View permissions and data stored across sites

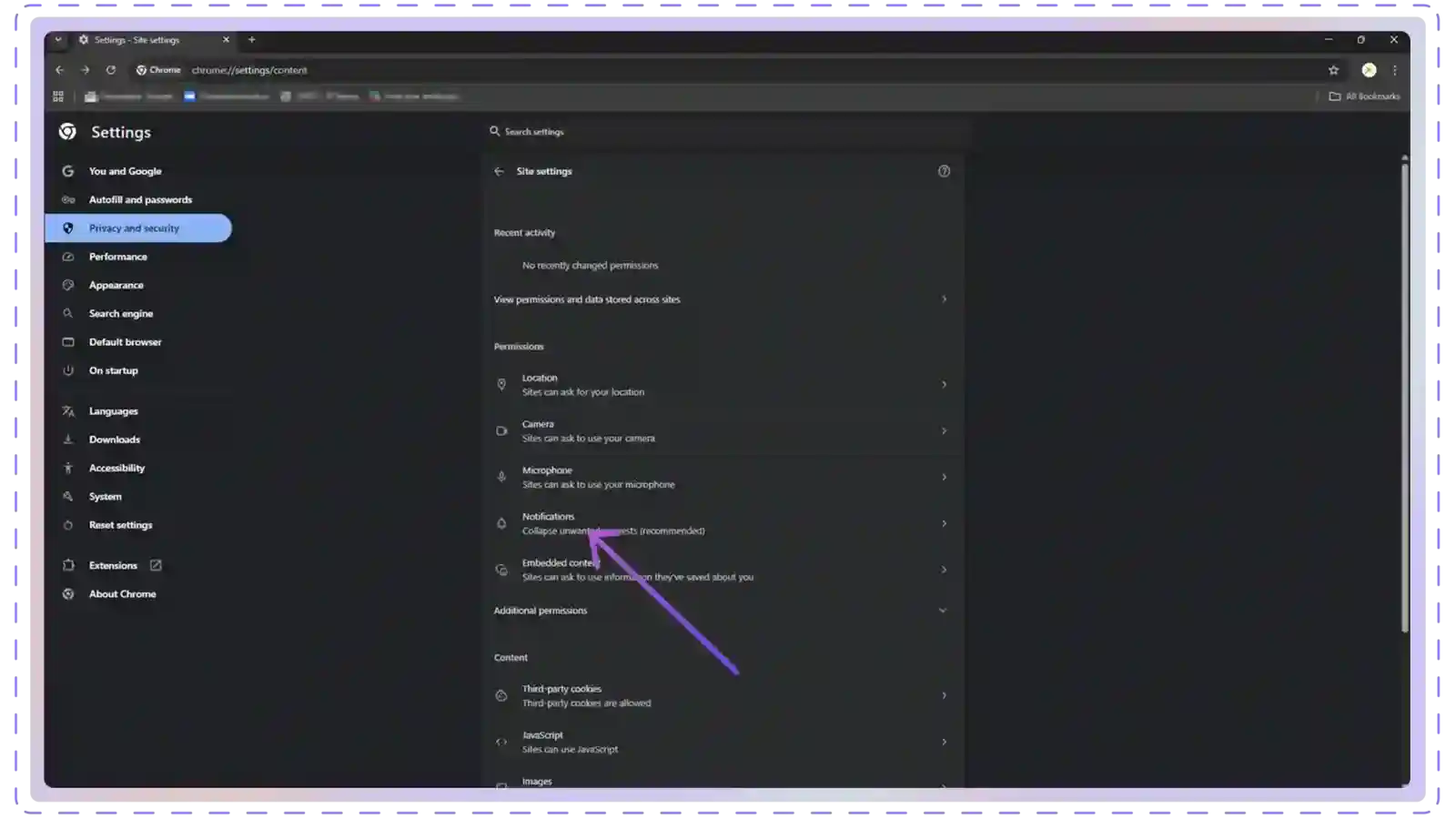(x=721, y=299)
